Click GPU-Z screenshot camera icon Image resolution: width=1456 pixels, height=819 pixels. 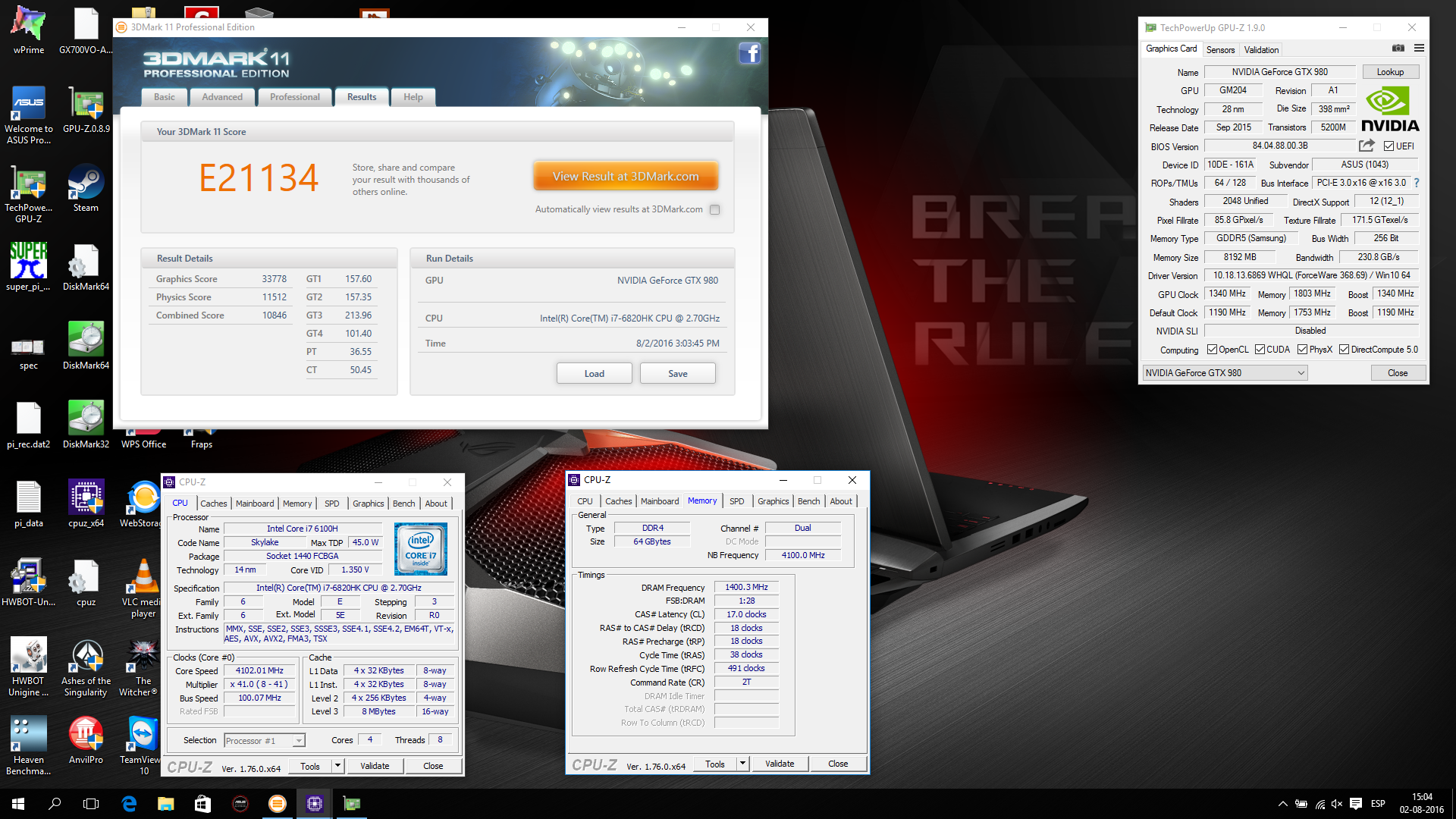click(x=1398, y=49)
